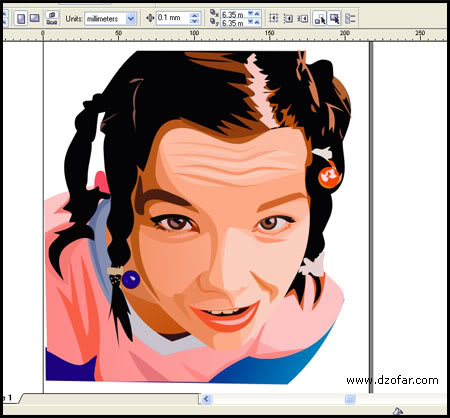The width and height of the screenshot is (450, 418).
Task: Open the Options dialog icon in property bar
Action: pyautogui.click(x=350, y=19)
